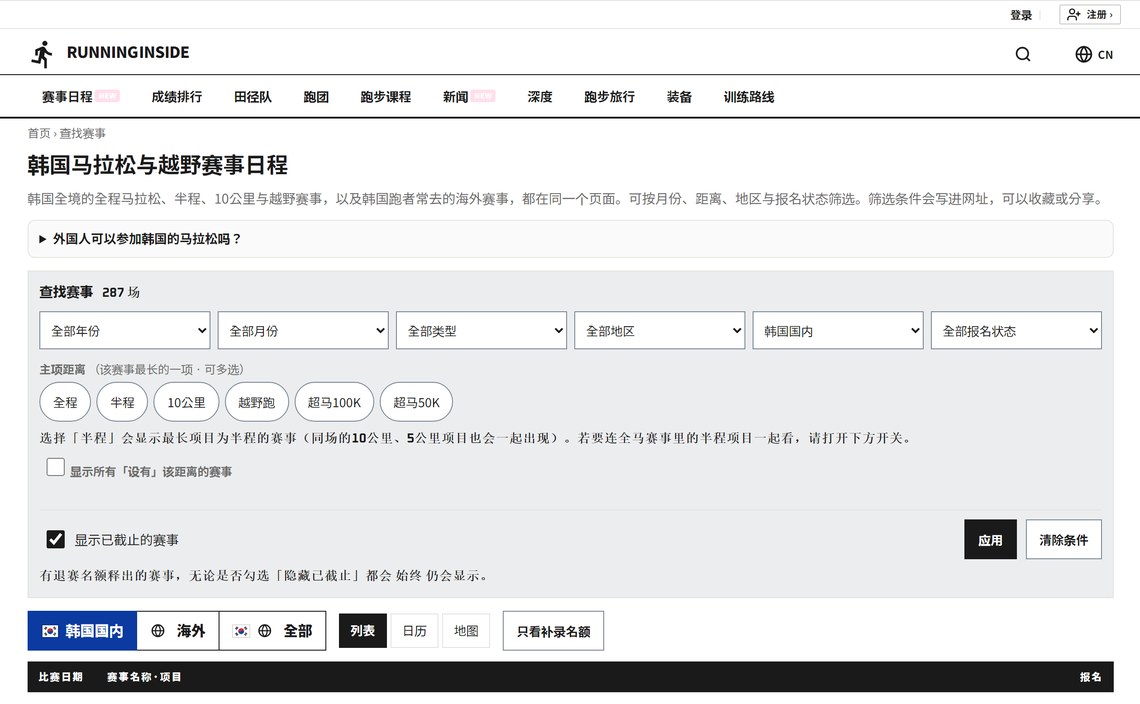Toggle the 超马100K distance chip
The image size is (1140, 704).
[x=334, y=402]
